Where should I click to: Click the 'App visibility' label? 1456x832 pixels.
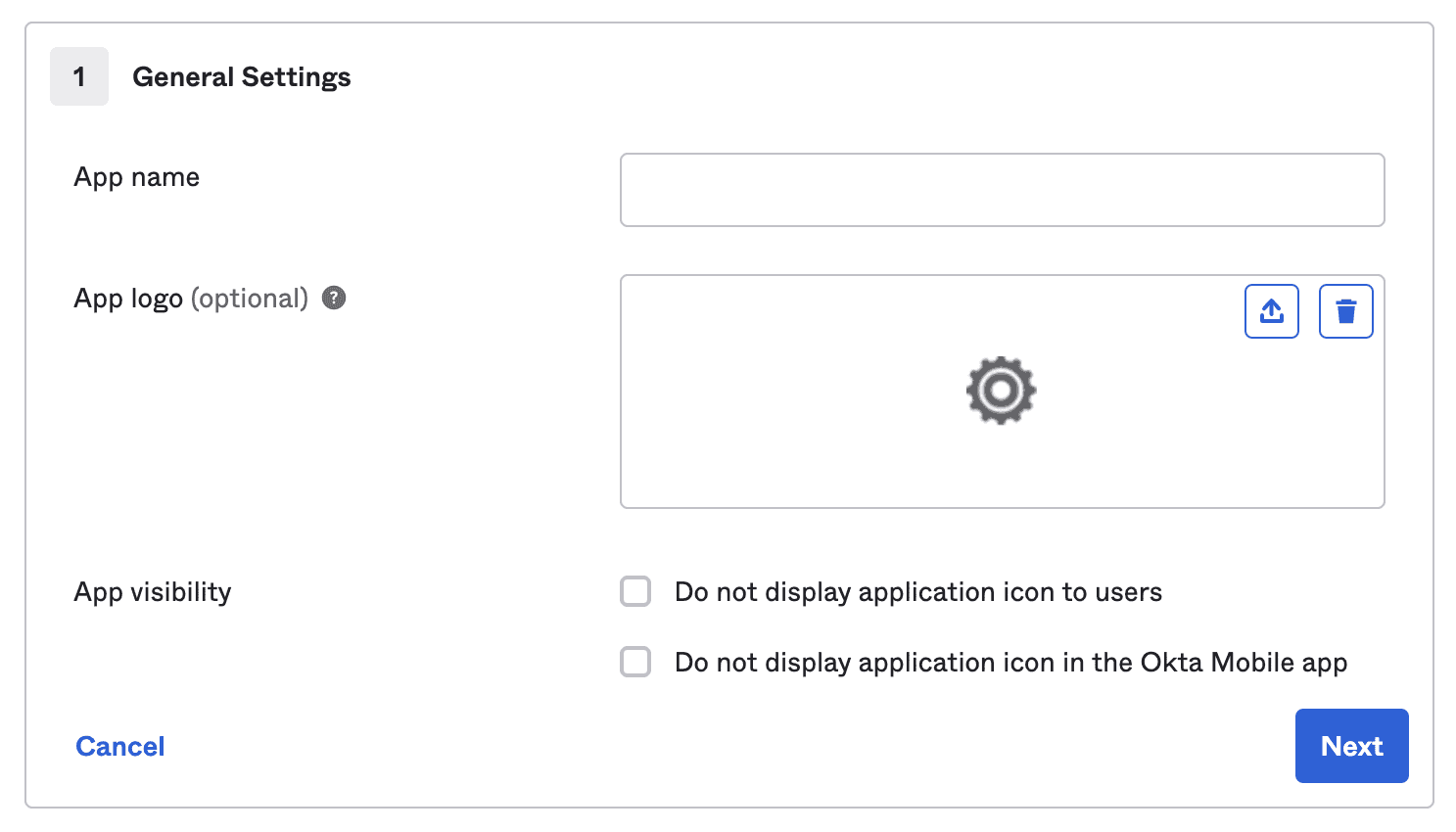(x=153, y=592)
